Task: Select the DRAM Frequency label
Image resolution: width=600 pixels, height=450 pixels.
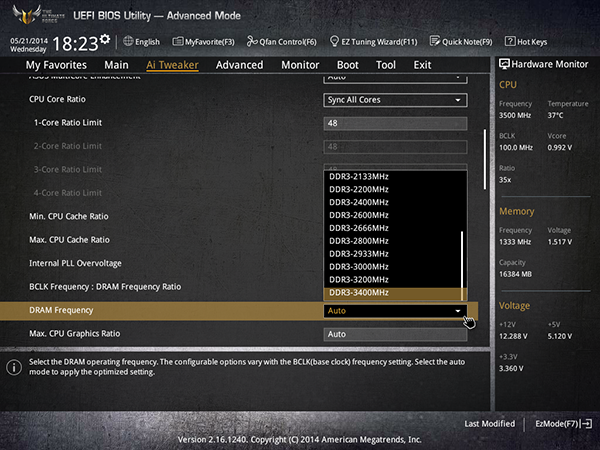Action: (61, 310)
